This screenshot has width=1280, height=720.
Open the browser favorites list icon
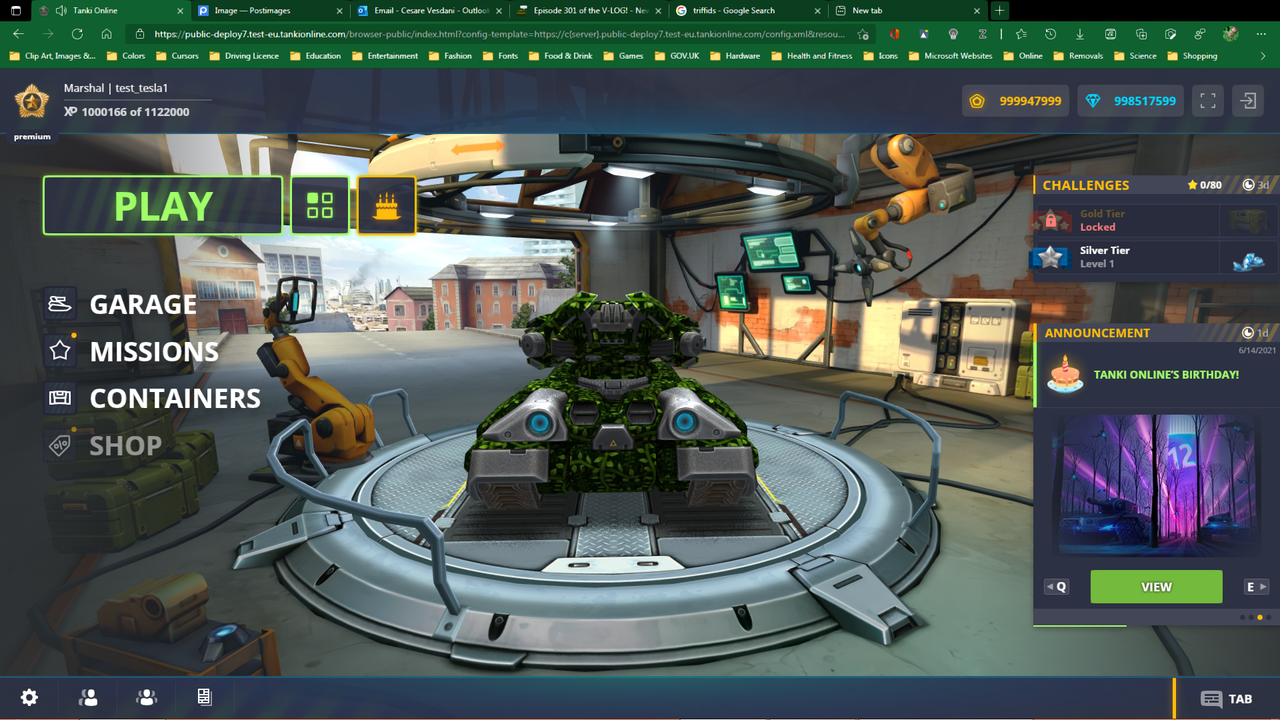pyautogui.click(x=1021, y=34)
